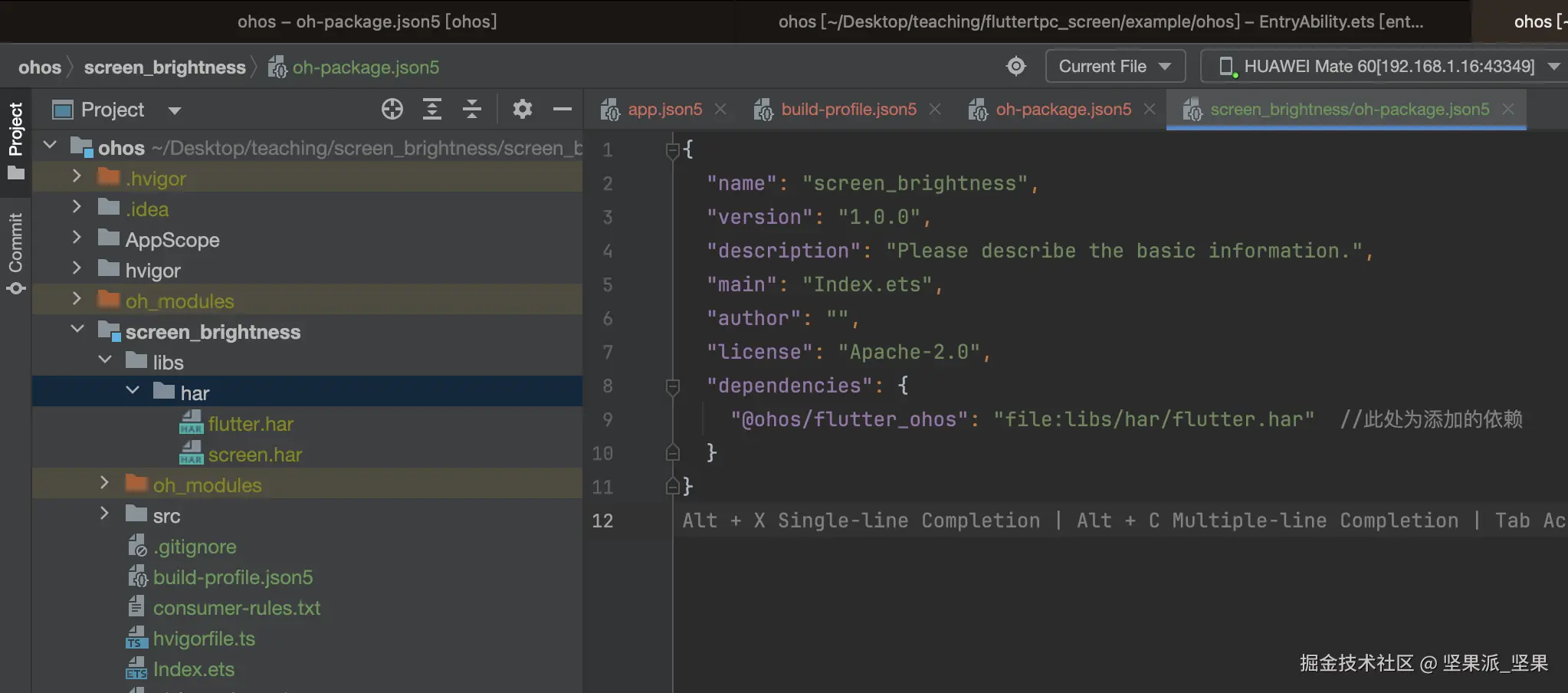Expand the AppScope folder
This screenshot has width=1568, height=693.
pyautogui.click(x=77, y=238)
